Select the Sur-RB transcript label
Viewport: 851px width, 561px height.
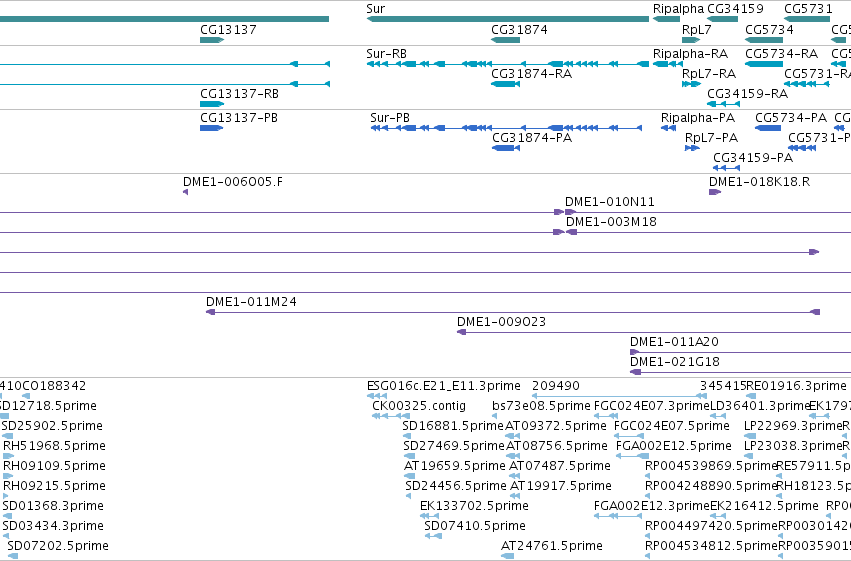386,53
